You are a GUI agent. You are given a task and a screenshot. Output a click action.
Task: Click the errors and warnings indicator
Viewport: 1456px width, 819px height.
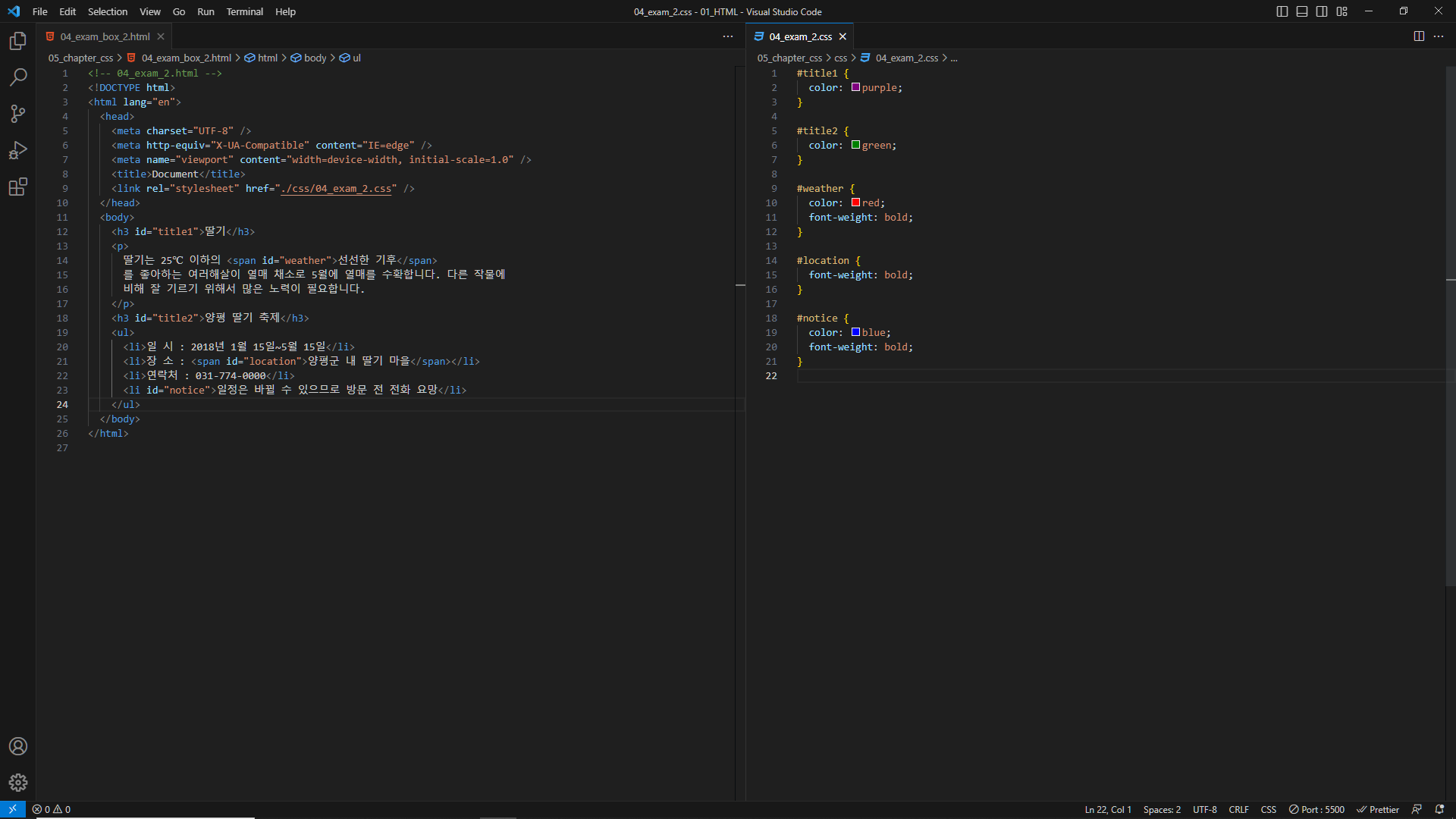52,809
